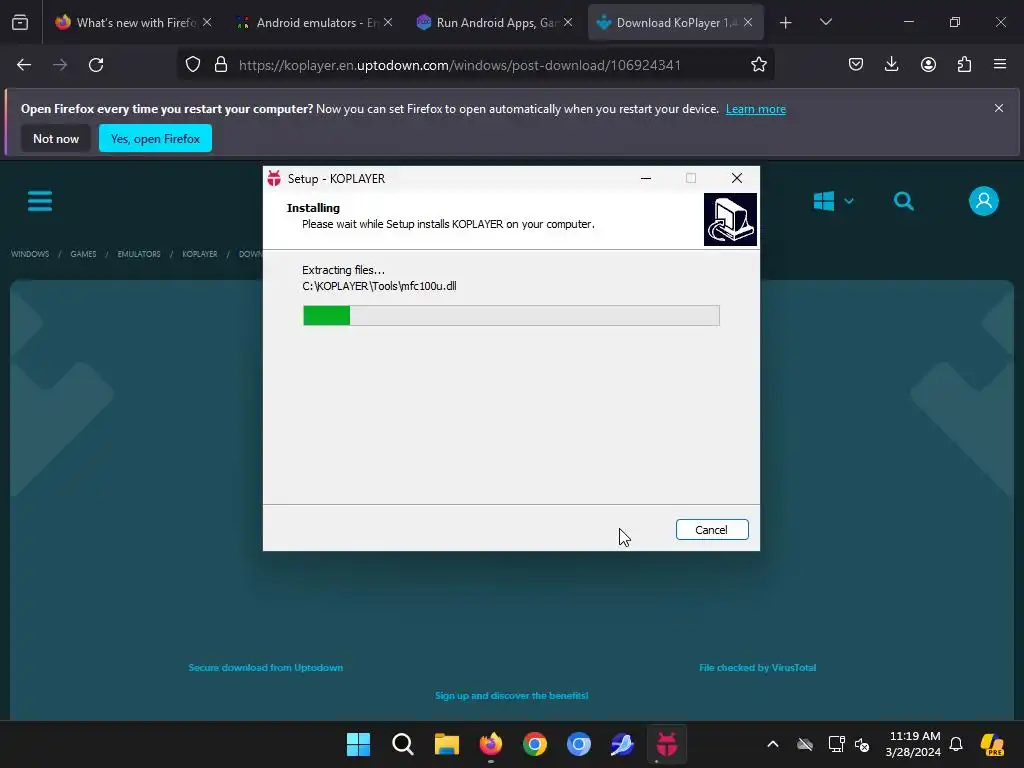This screenshot has height=768, width=1024.
Task: Go to GAMES breadcrumb
Action: pos(84,254)
